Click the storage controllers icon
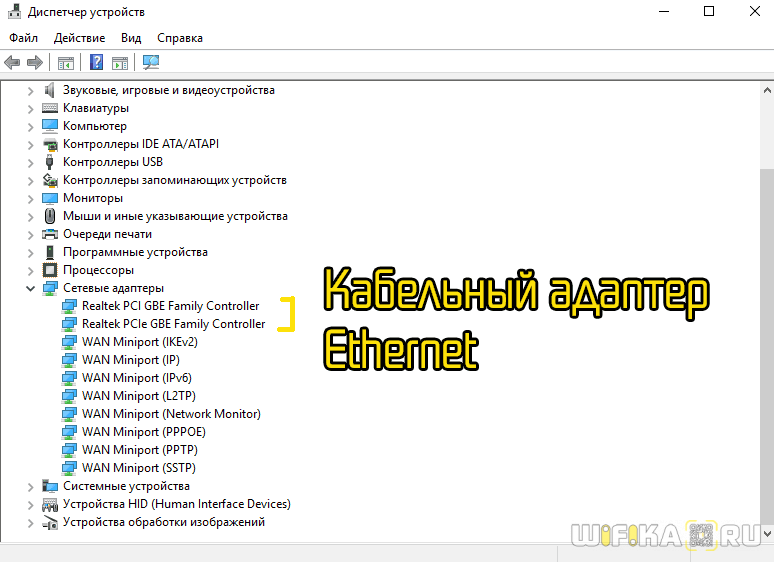Image resolution: width=774 pixels, height=562 pixels. [50, 180]
